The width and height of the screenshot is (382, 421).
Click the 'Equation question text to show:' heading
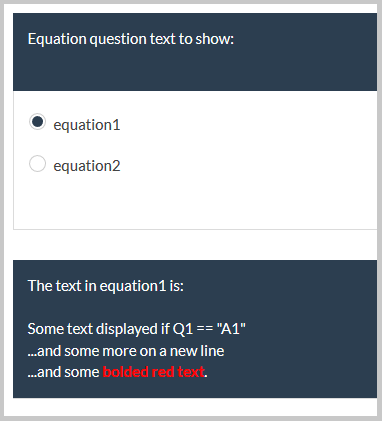[131, 39]
